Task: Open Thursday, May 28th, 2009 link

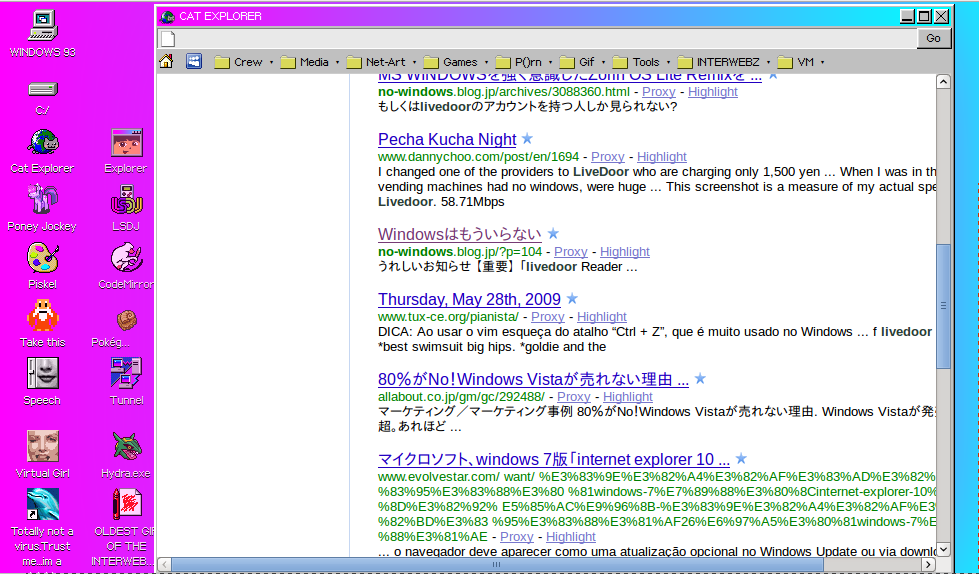Action: (x=470, y=299)
